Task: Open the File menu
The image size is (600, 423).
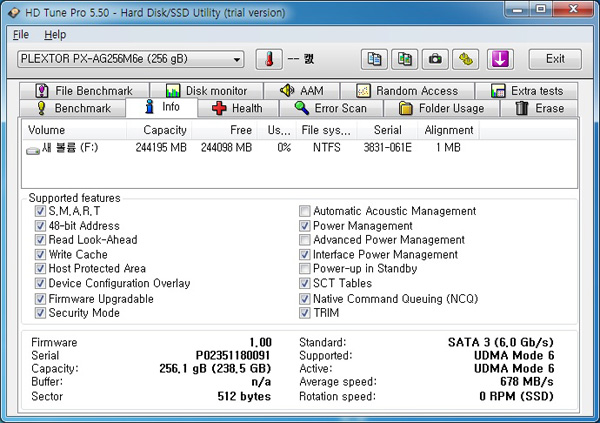Action: click(x=21, y=35)
